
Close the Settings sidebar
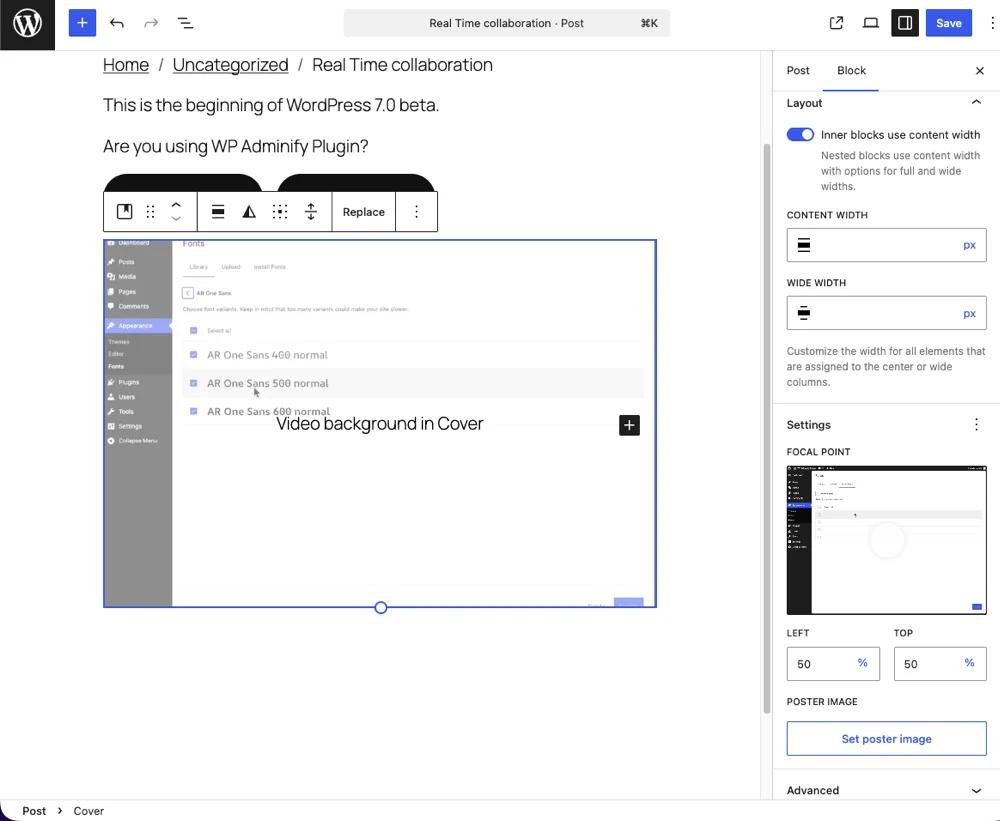point(980,70)
